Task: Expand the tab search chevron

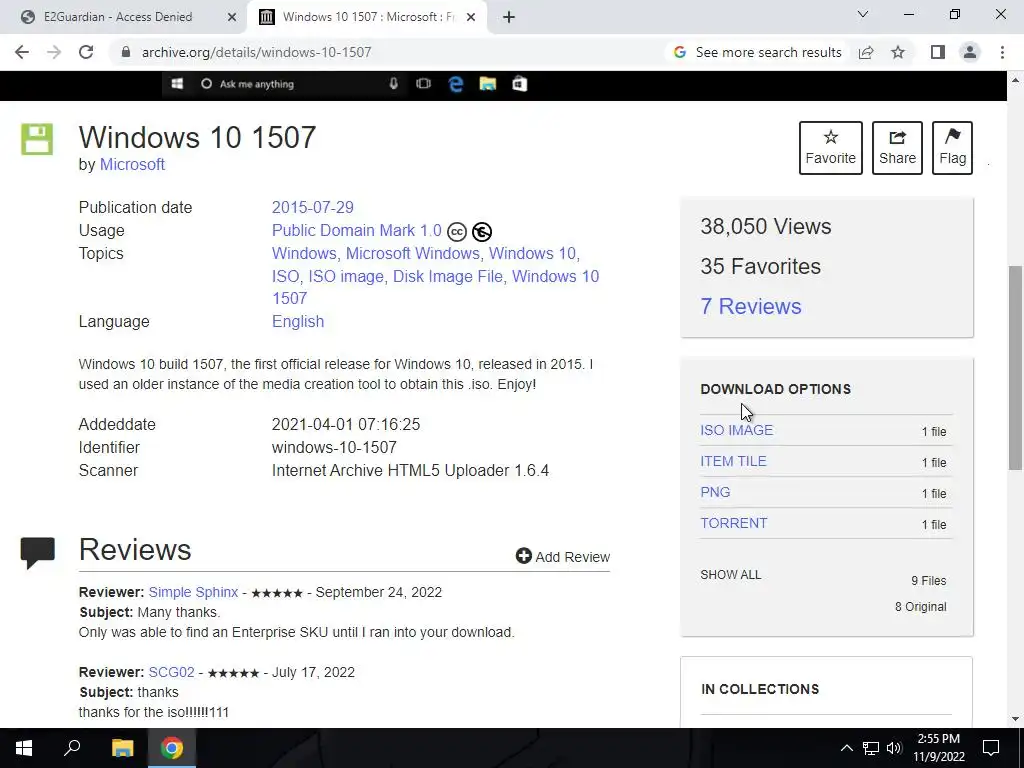Action: coord(863,14)
